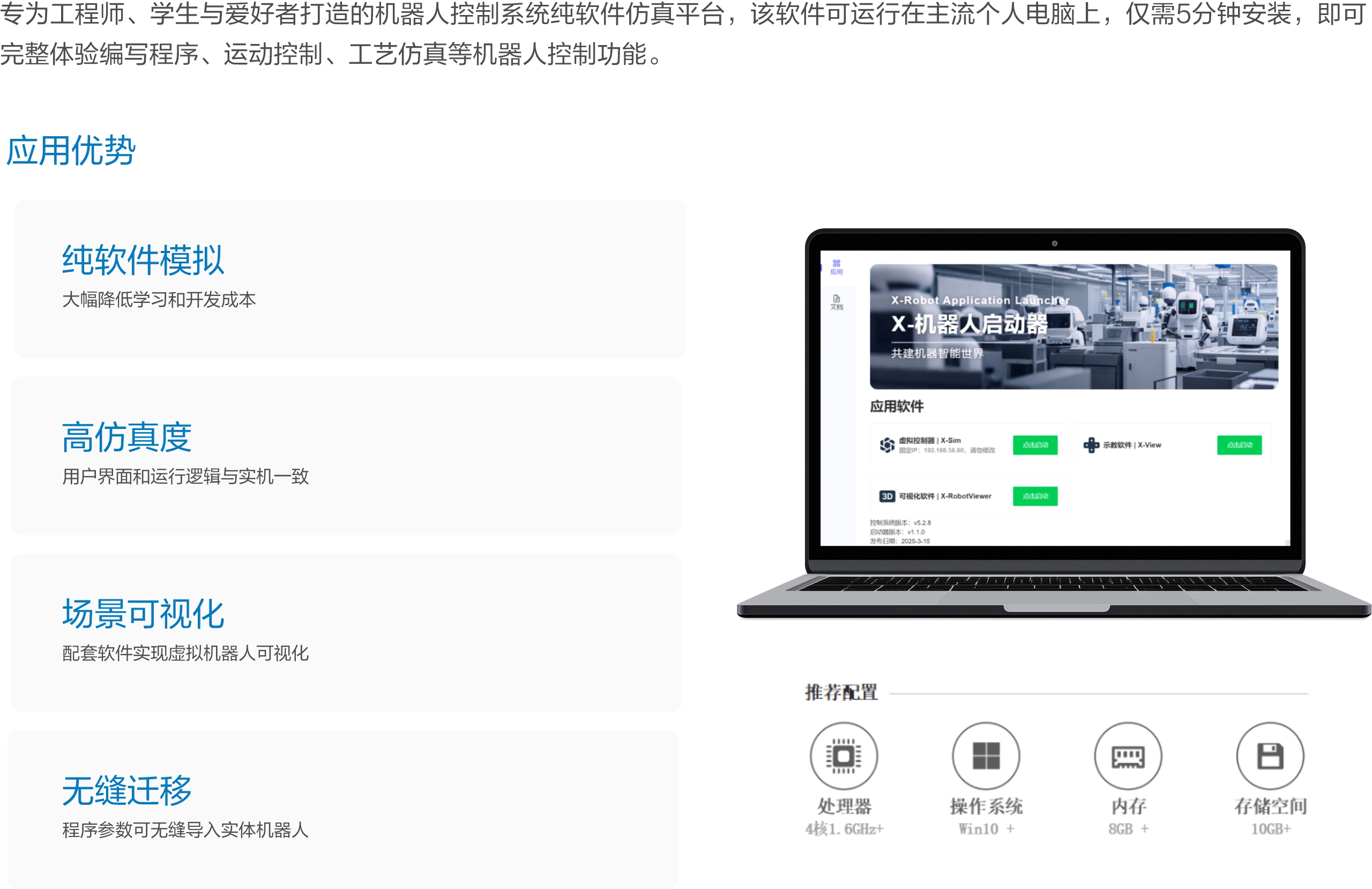Viewport: 1372px width, 889px height.
Task: Select the 纯软件模拟 advantage card
Action: 350,279
